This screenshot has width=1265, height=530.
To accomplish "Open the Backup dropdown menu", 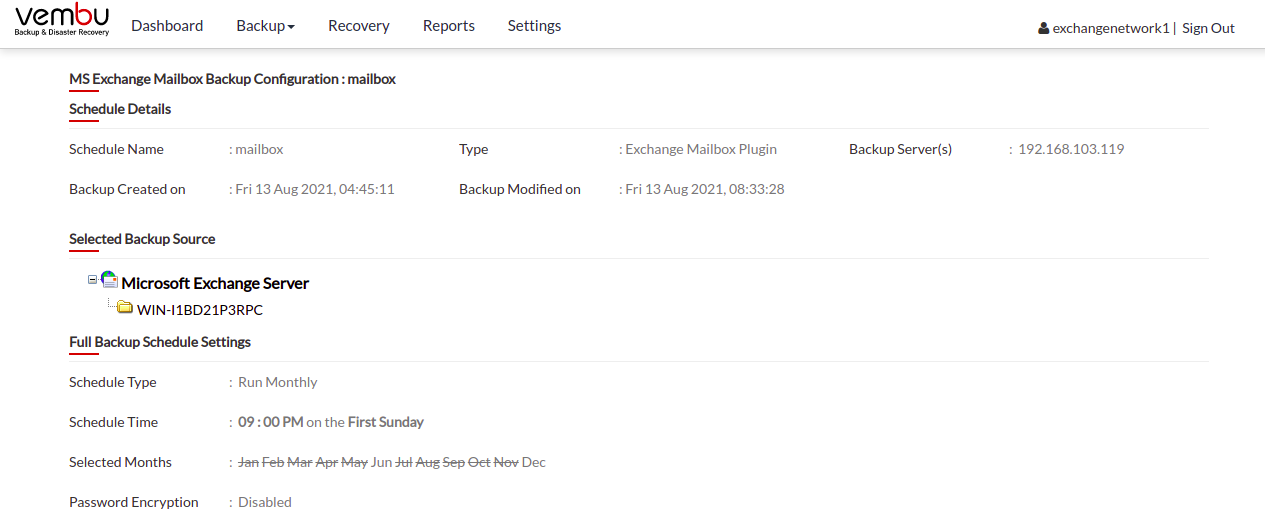I will point(265,26).
